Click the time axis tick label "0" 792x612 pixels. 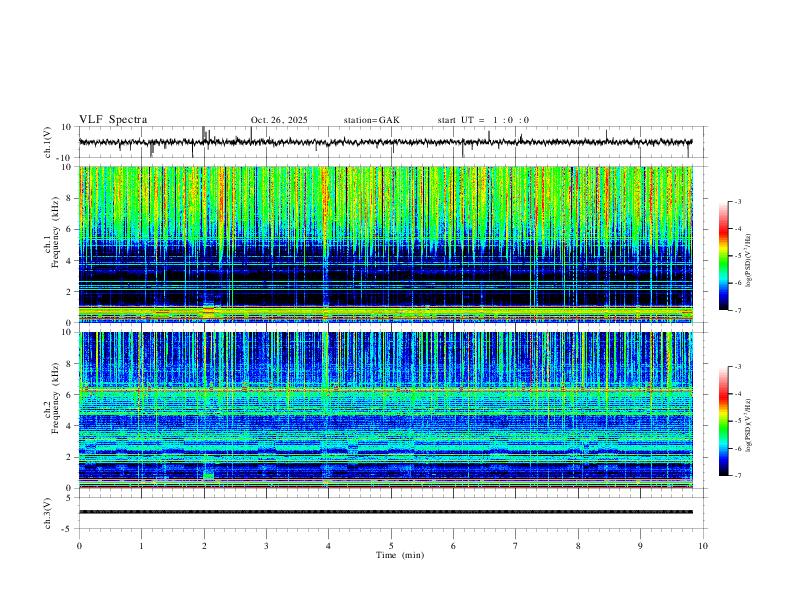click(x=79, y=546)
